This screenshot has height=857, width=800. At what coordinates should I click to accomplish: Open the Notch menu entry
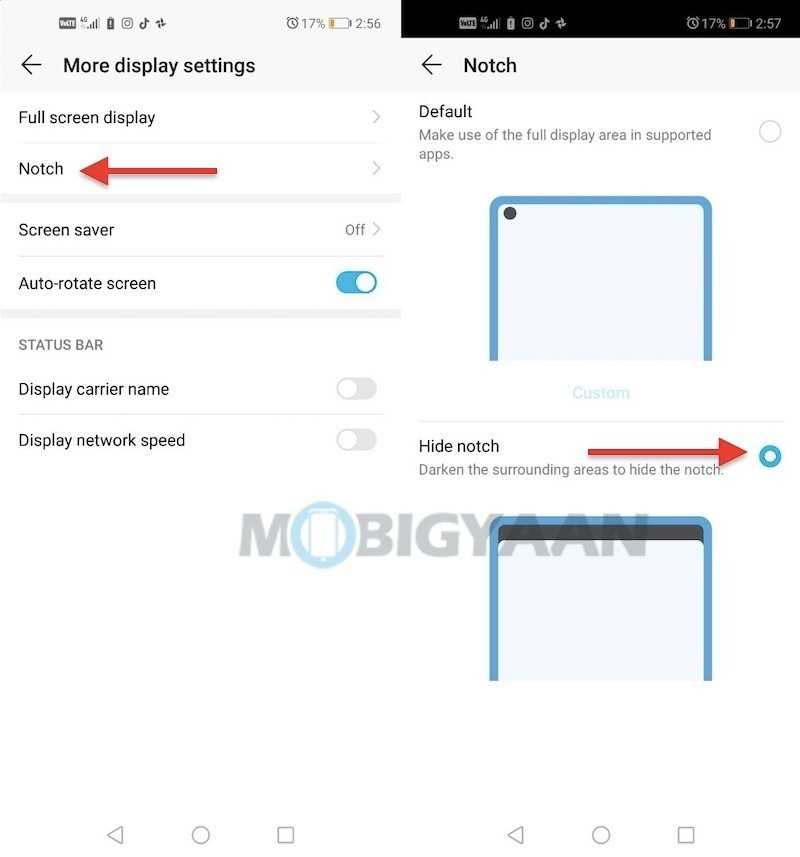click(200, 168)
